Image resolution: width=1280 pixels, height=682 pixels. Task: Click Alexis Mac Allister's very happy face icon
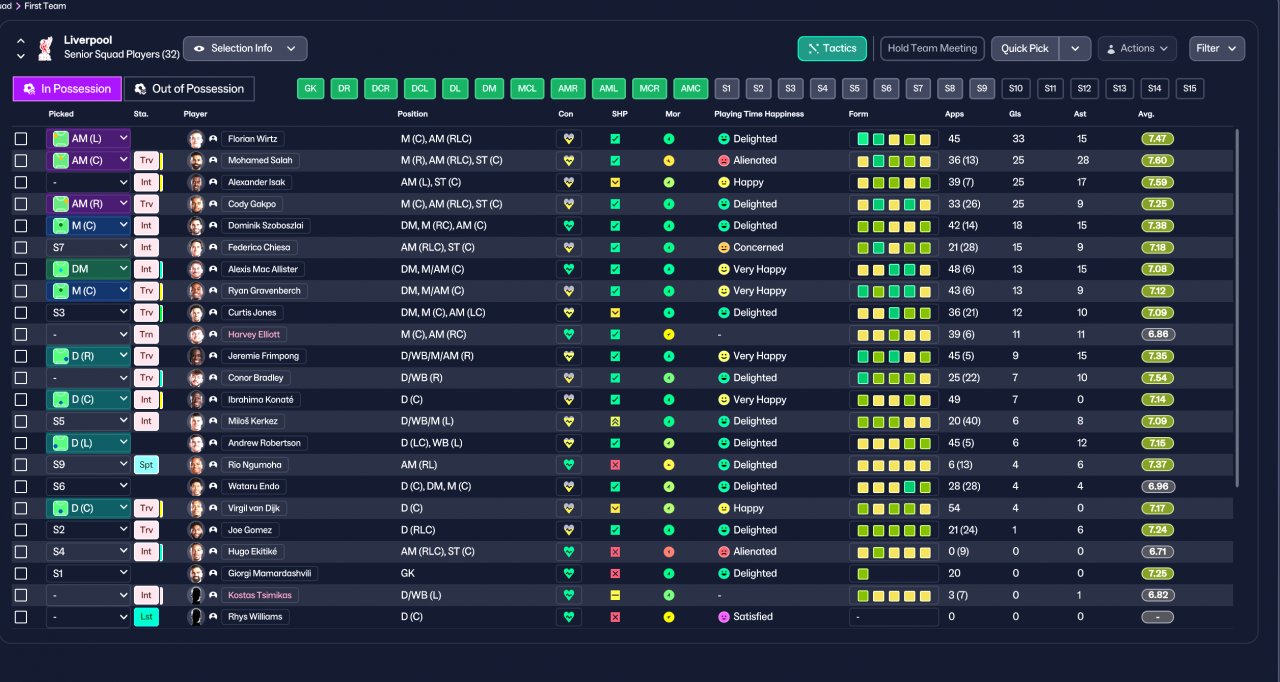pos(724,269)
